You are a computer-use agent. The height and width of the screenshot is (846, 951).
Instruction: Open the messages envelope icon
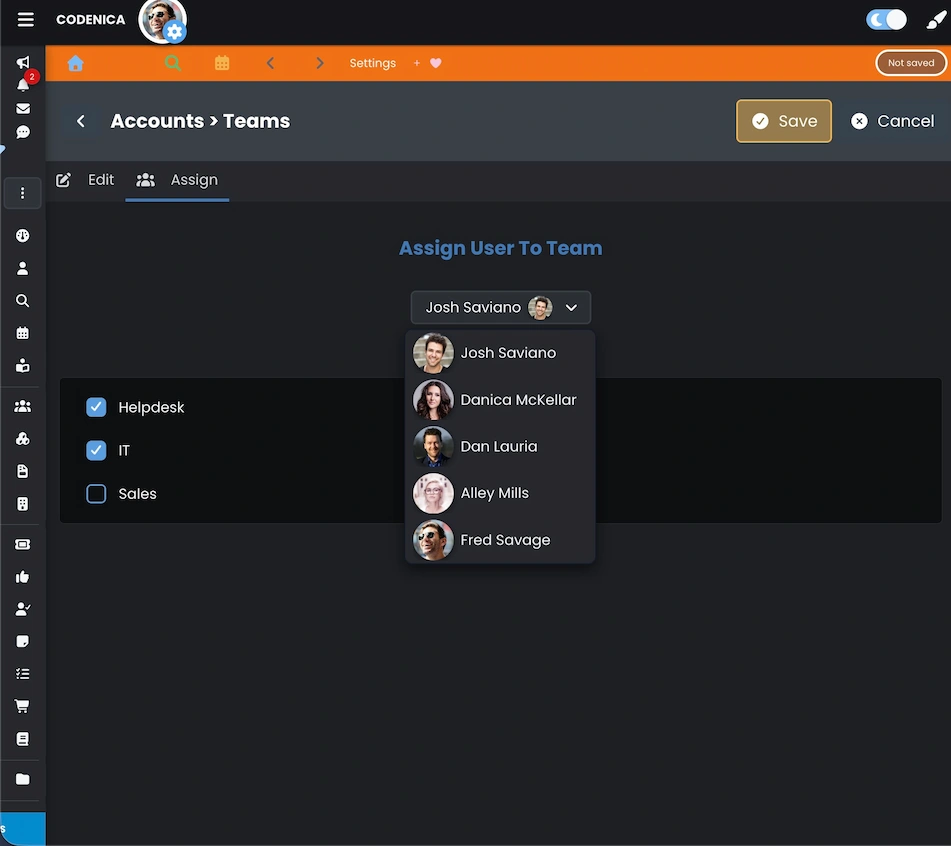tap(22, 108)
